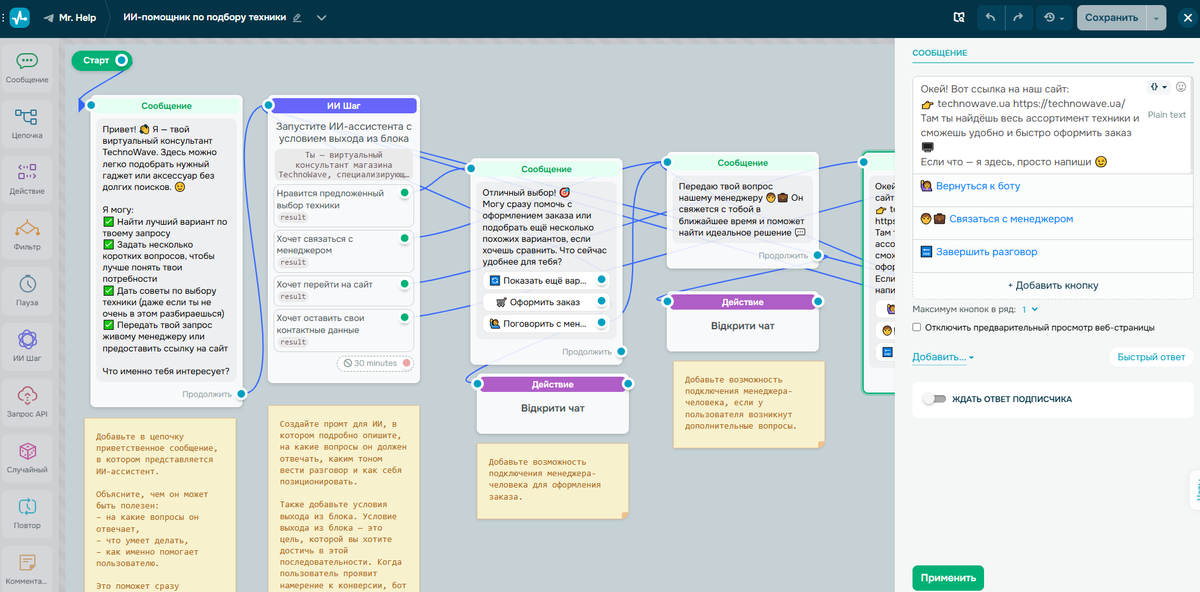Select condition 'Хочет связаться с менеджером'
The image size is (1200, 592).
tap(343, 250)
